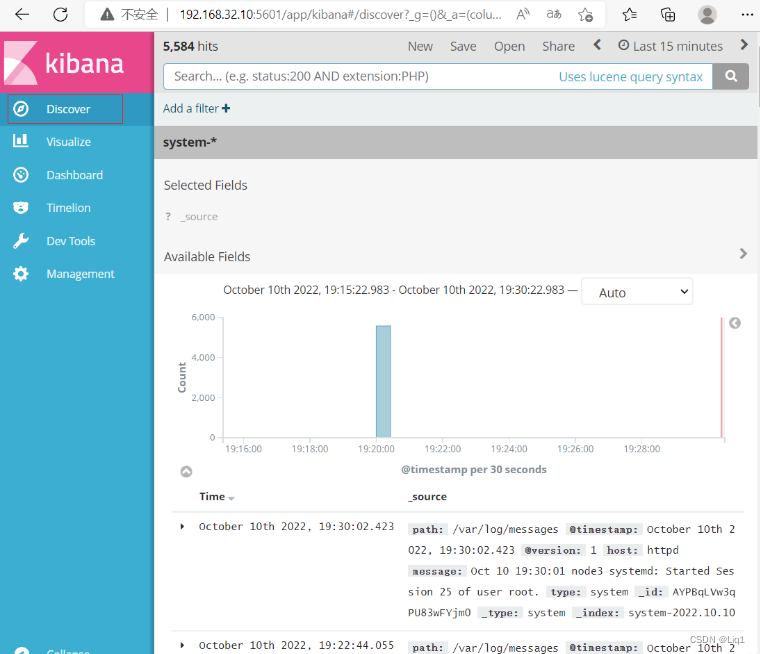
Task: Open Timelion section
Action: 68,207
